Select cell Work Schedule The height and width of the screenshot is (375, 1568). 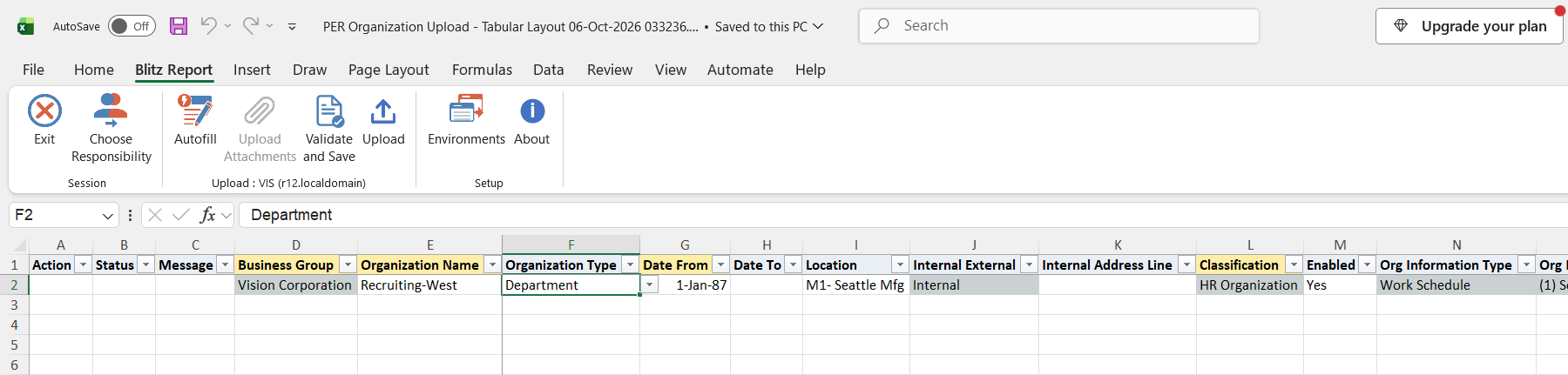[1456, 285]
